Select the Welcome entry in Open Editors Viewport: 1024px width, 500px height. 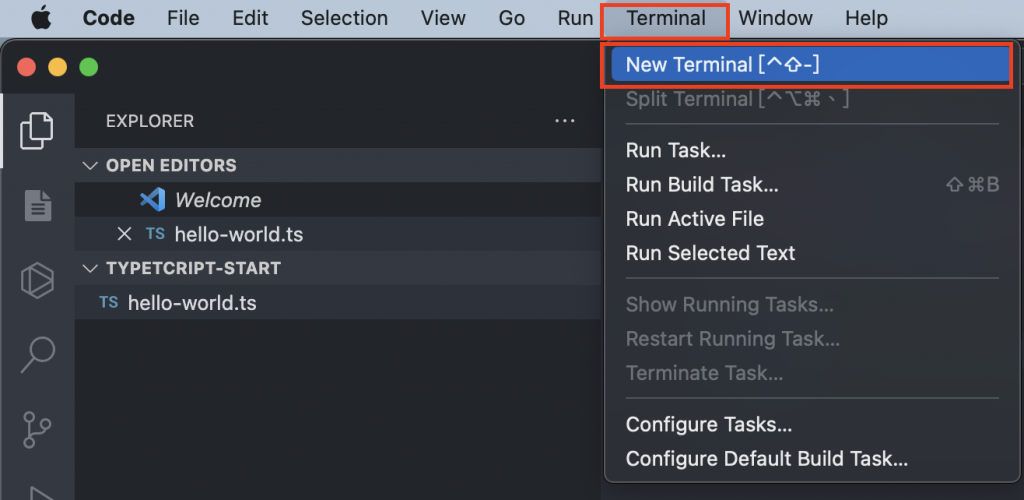[218, 200]
